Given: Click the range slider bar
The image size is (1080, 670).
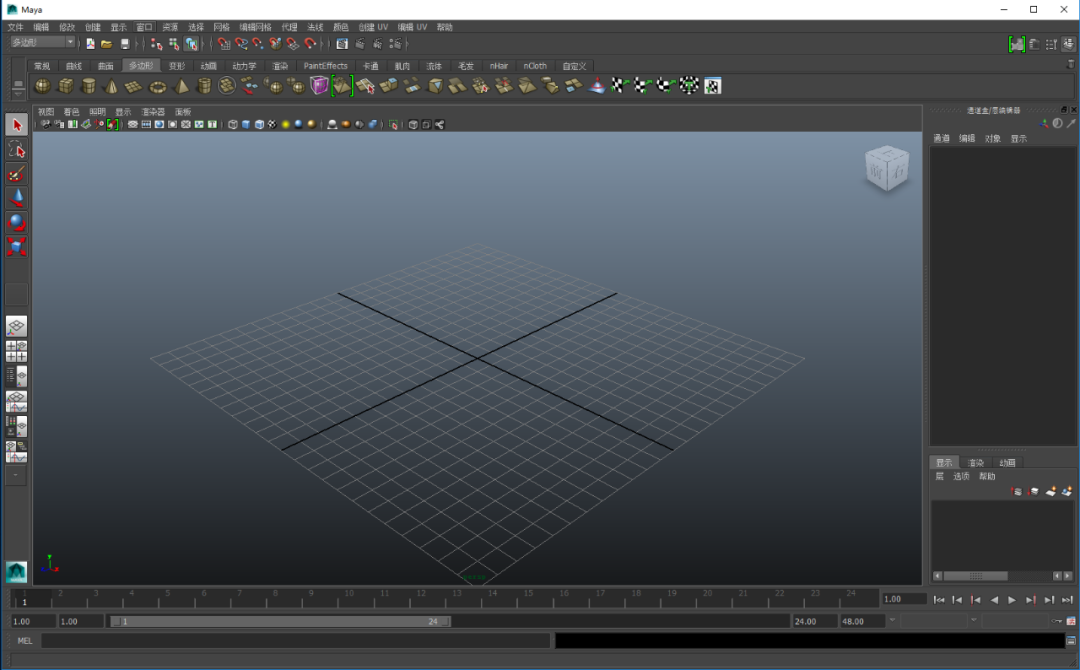Looking at the screenshot, I should [280, 621].
